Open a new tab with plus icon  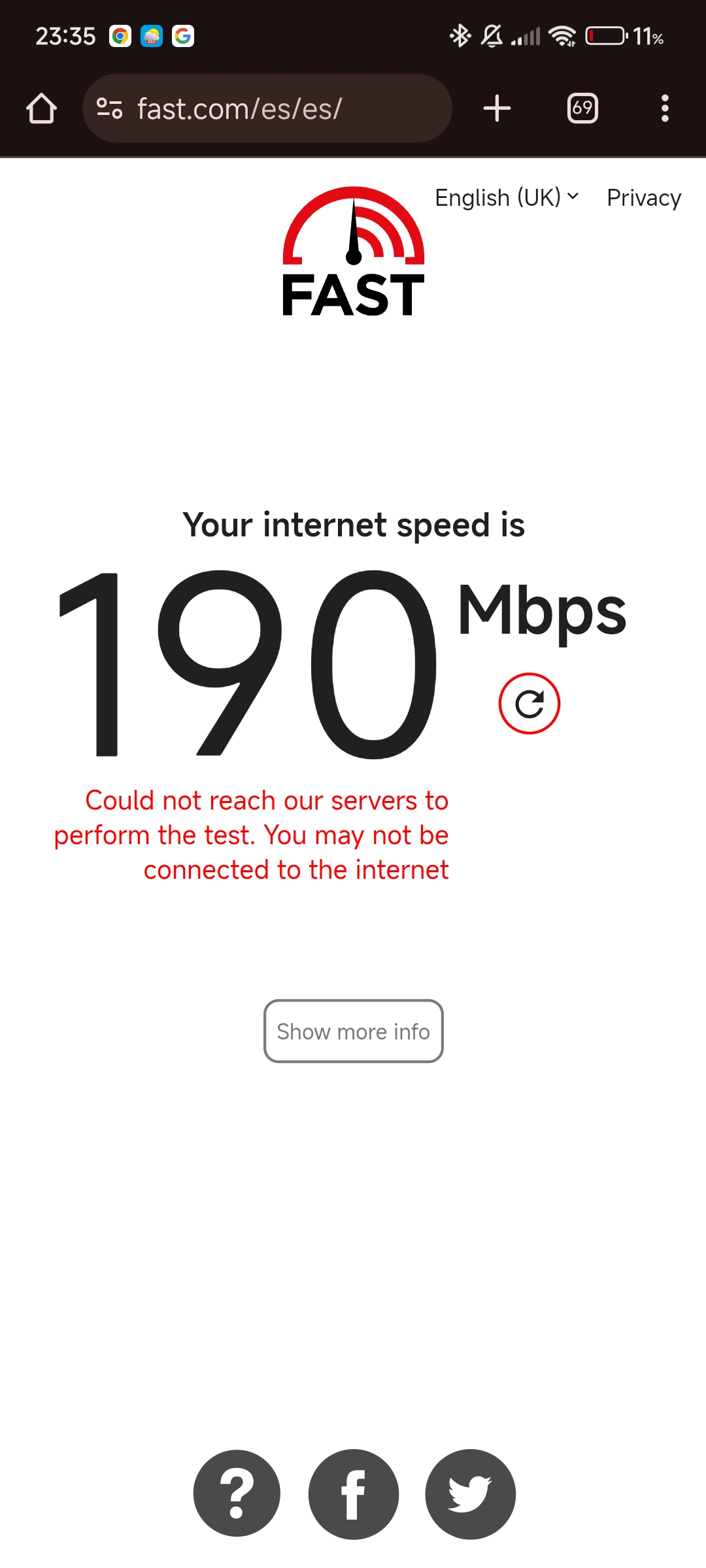click(x=497, y=108)
